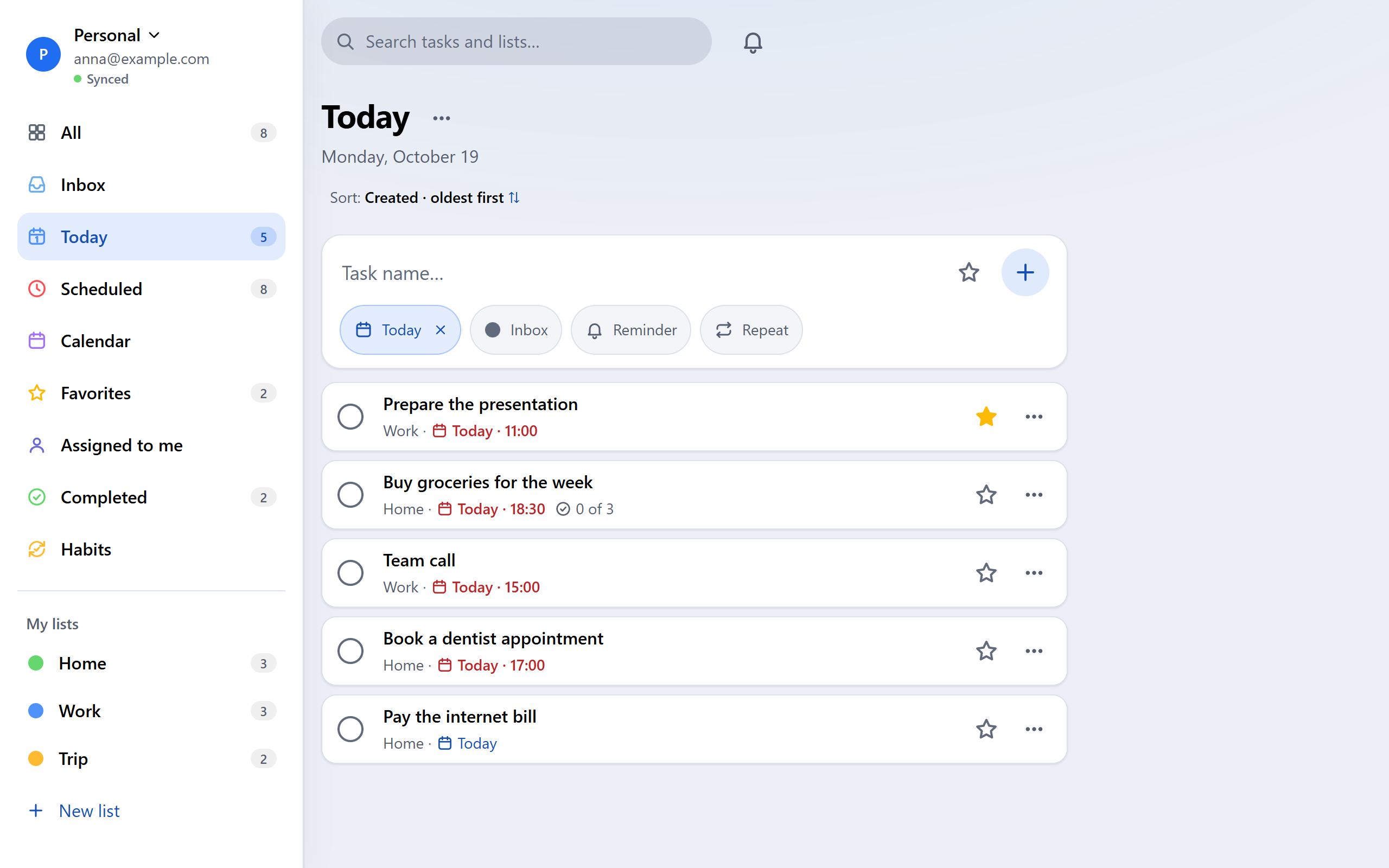Open the Calendar view

(x=151, y=341)
